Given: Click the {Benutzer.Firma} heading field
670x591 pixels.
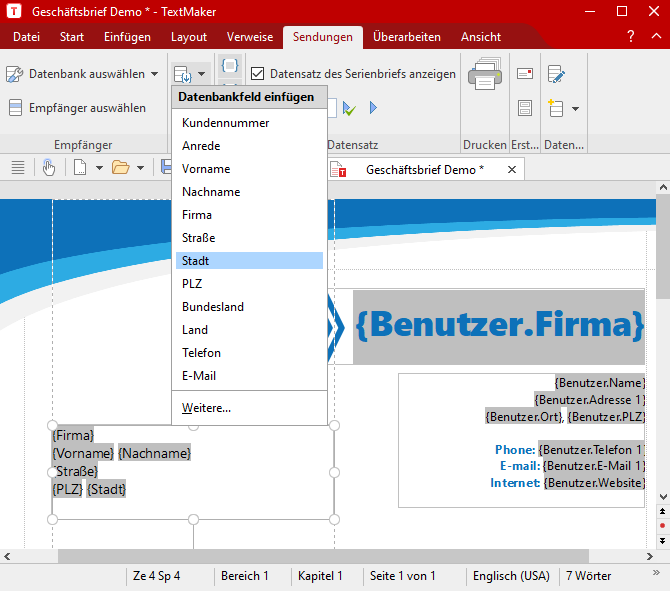Looking at the screenshot, I should pos(499,326).
